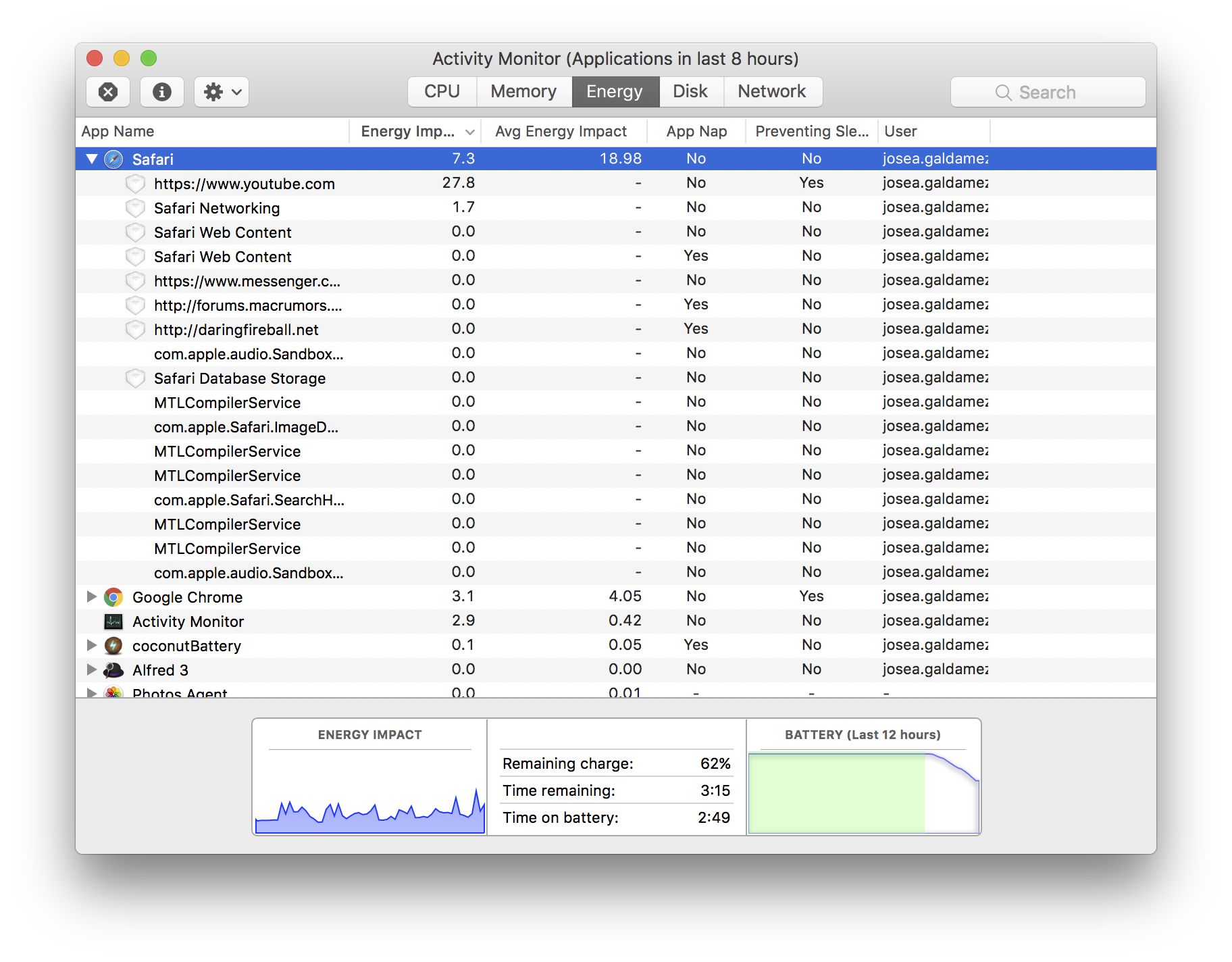The height and width of the screenshot is (962, 1232).
Task: Sort by Avg Energy Impact column
Action: 564,132
